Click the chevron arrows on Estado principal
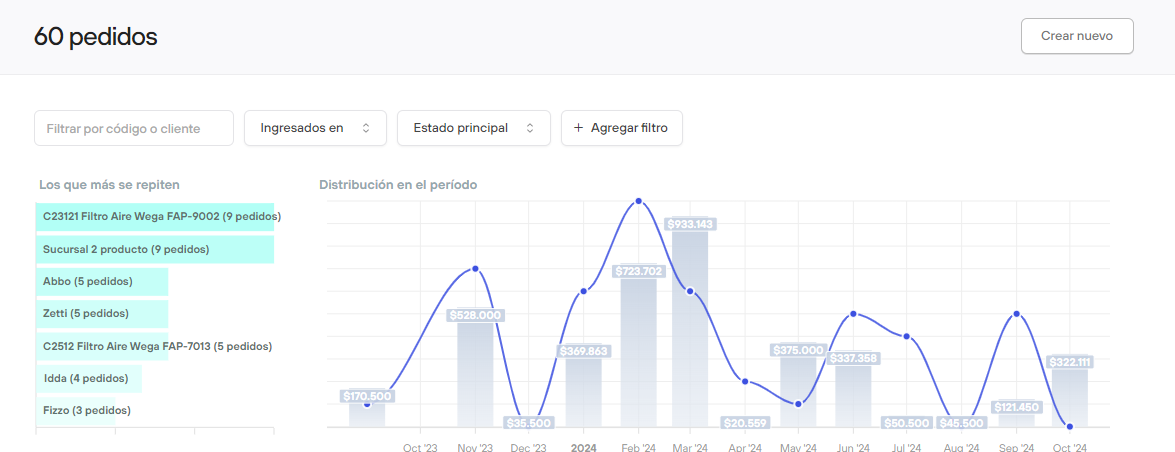 [x=529, y=128]
